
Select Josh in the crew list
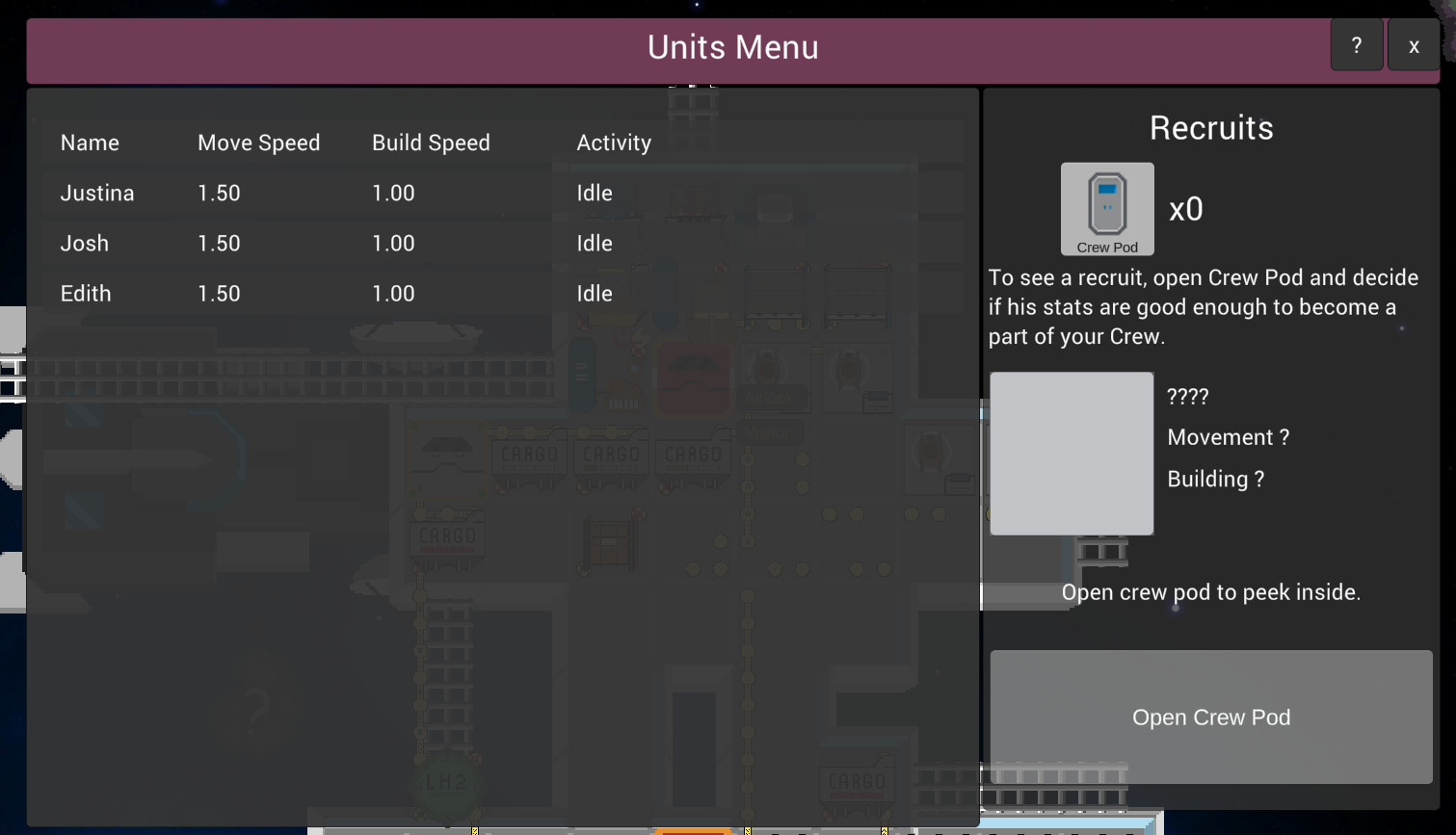click(85, 243)
